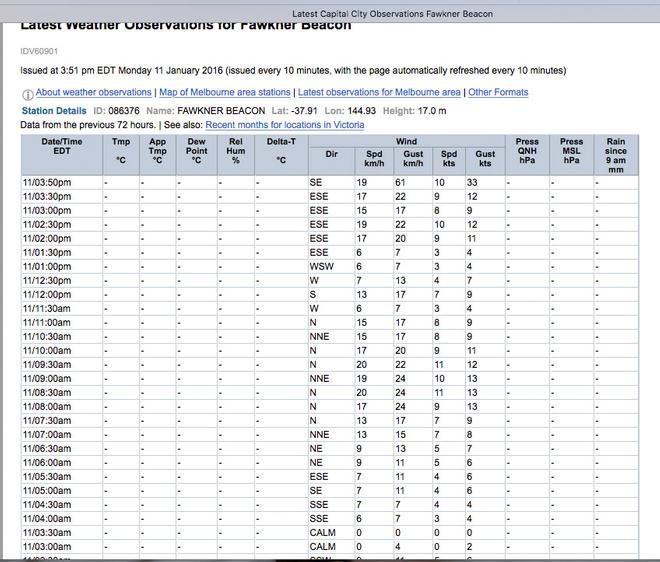Click the Rel Hum % column header
The width and height of the screenshot is (660, 562).
[236, 155]
